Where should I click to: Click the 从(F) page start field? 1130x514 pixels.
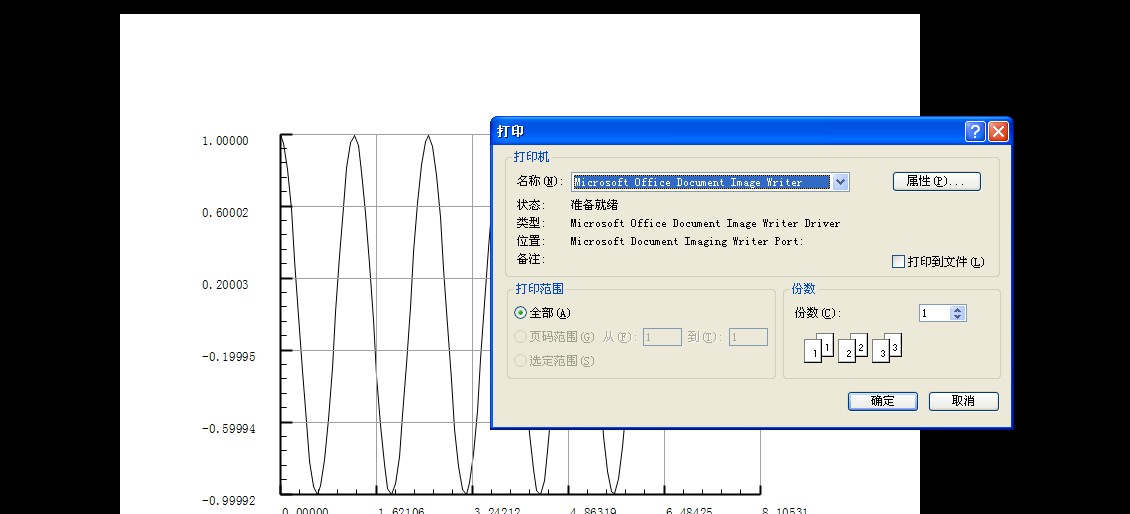click(x=662, y=337)
